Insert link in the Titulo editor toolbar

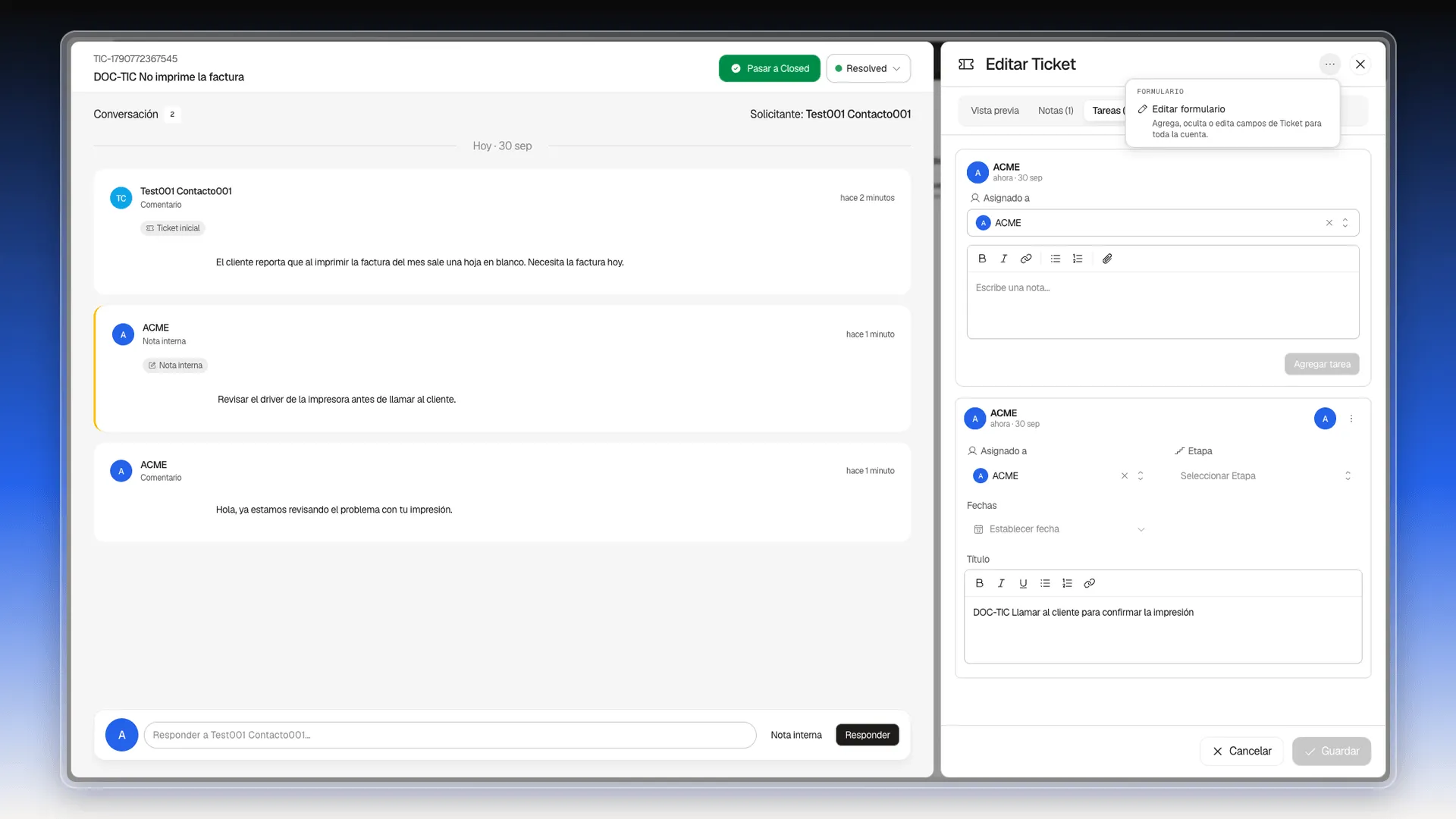(x=1089, y=583)
